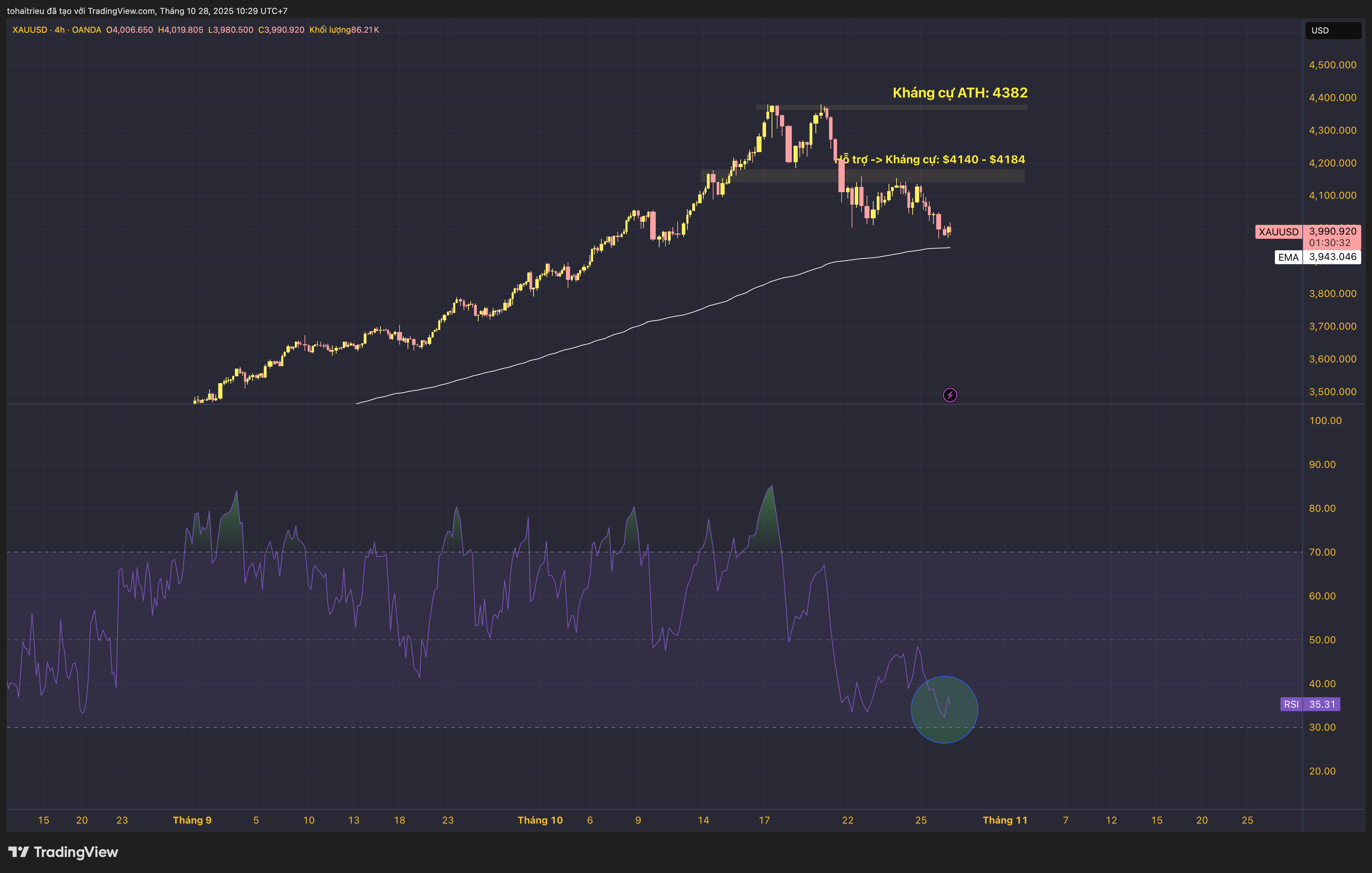Select the grey $4140-$4184 zone rectangle
This screenshot has height=873, width=1372.
point(862,175)
